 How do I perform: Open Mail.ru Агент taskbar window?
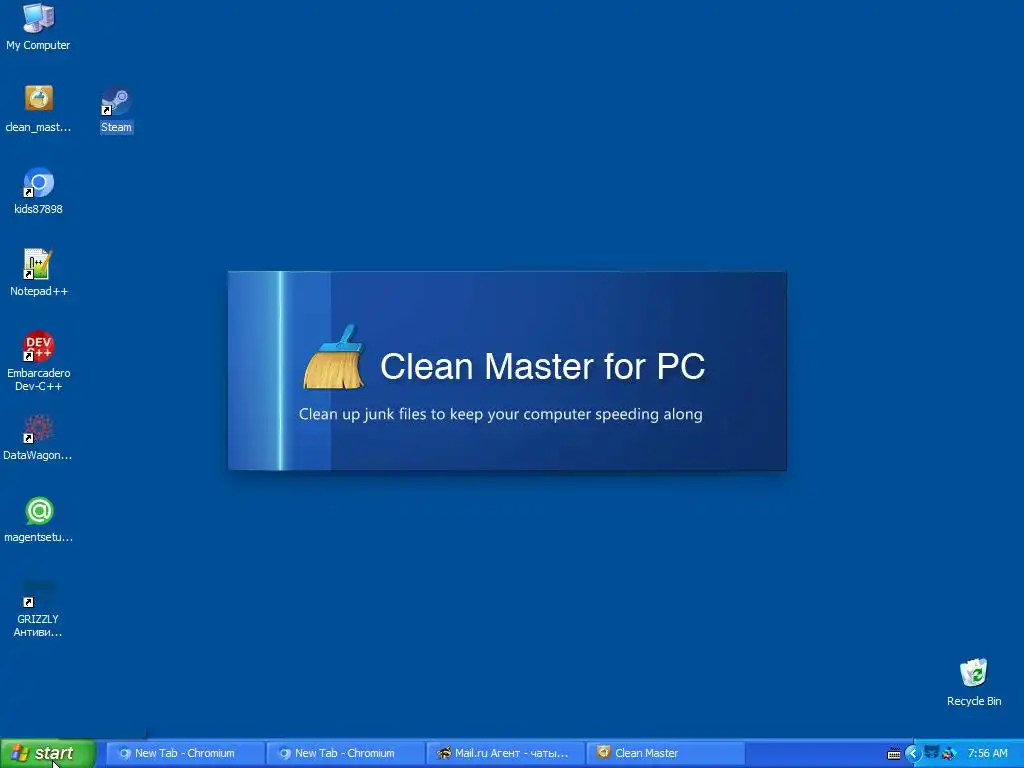(x=505, y=753)
